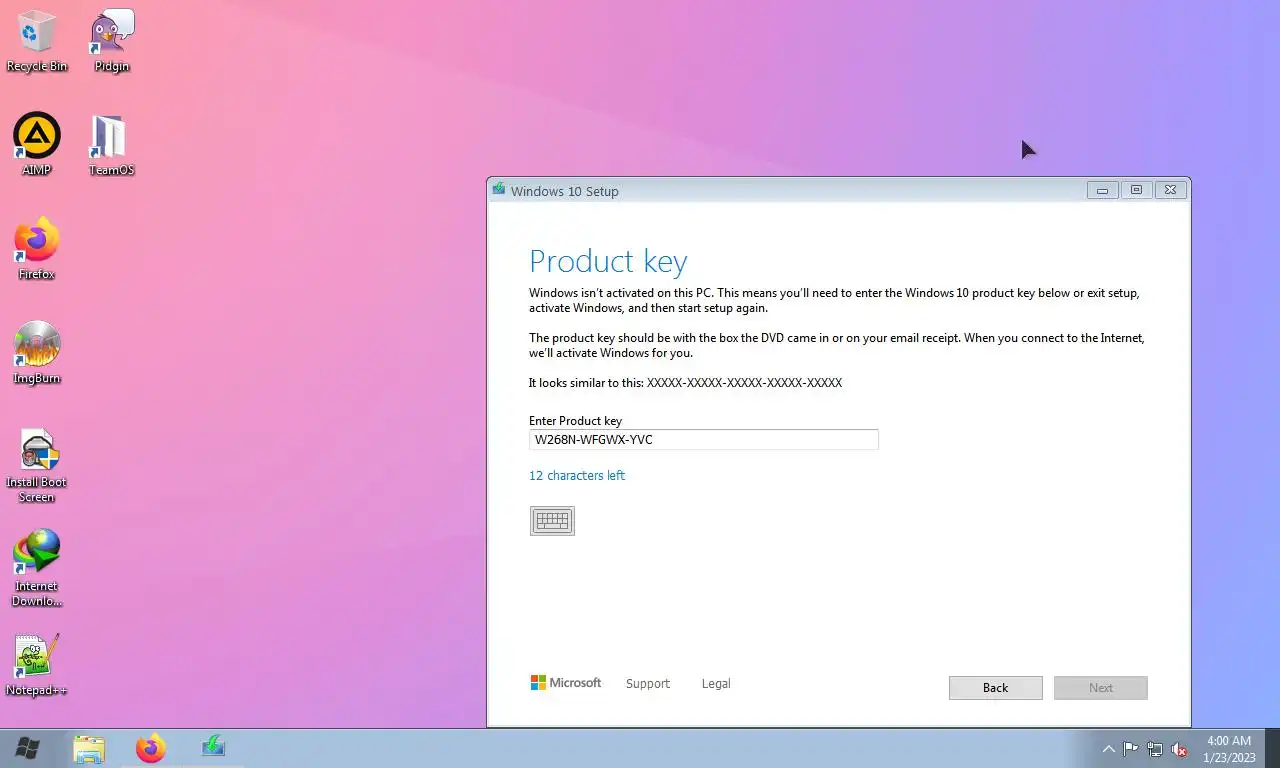Click the network tray icon

[x=1155, y=749]
